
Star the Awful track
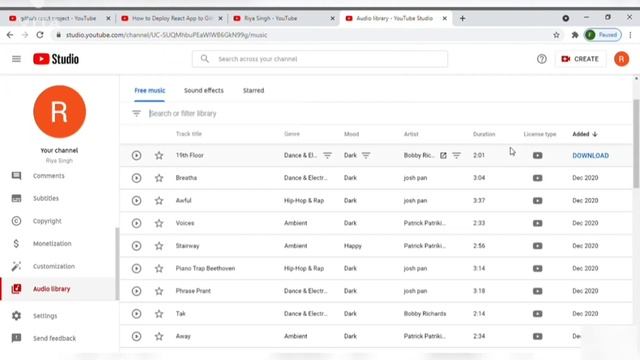point(159,201)
